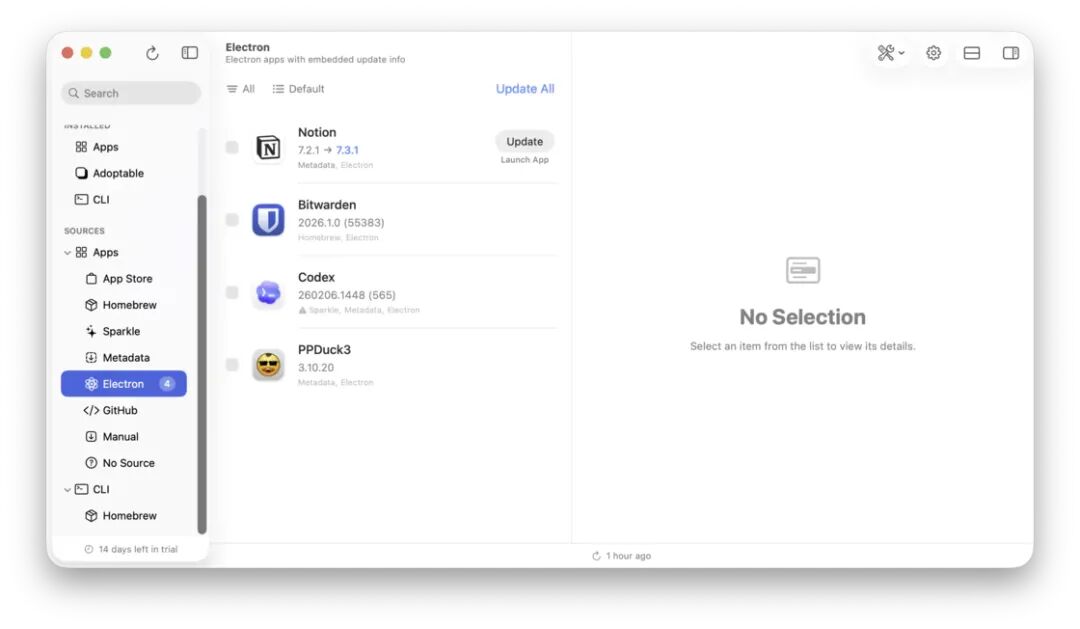Select CLI under Sources section

point(101,489)
